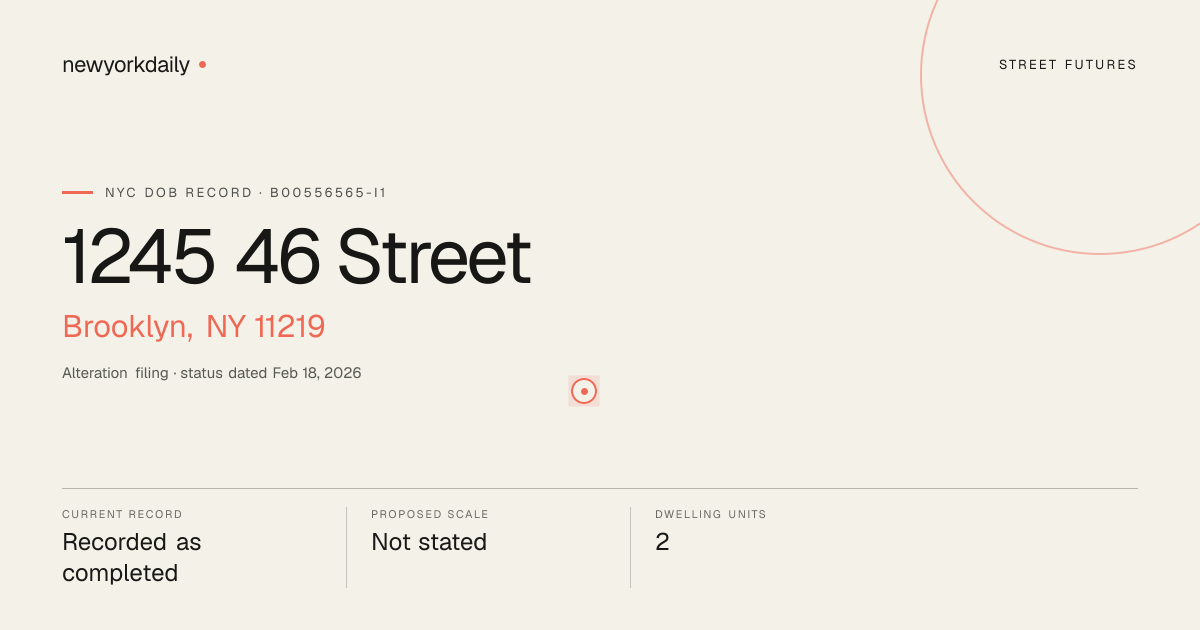This screenshot has width=1200, height=630.
Task: Click the dwelling units value 2
Action: pyautogui.click(x=662, y=542)
